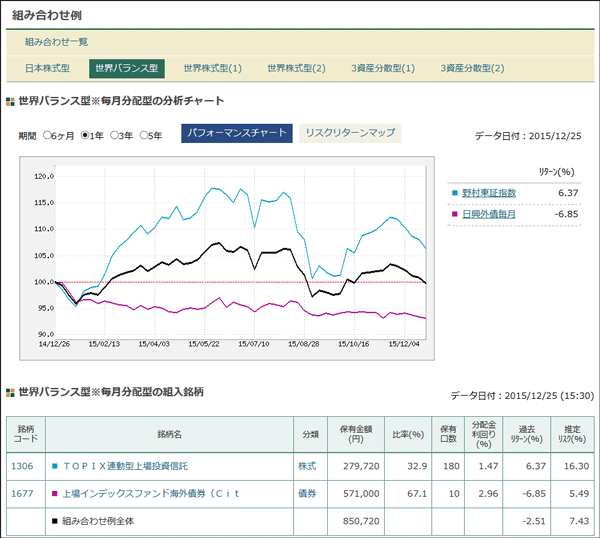Open stock code 1306 link

23,465
